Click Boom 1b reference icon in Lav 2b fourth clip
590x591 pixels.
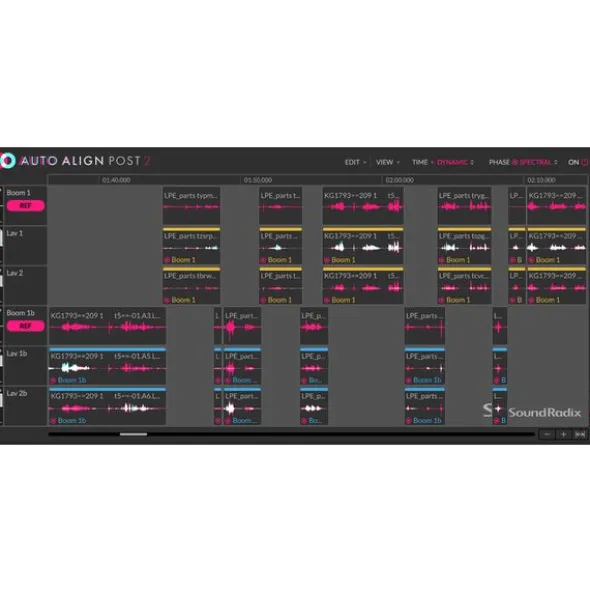[408, 421]
